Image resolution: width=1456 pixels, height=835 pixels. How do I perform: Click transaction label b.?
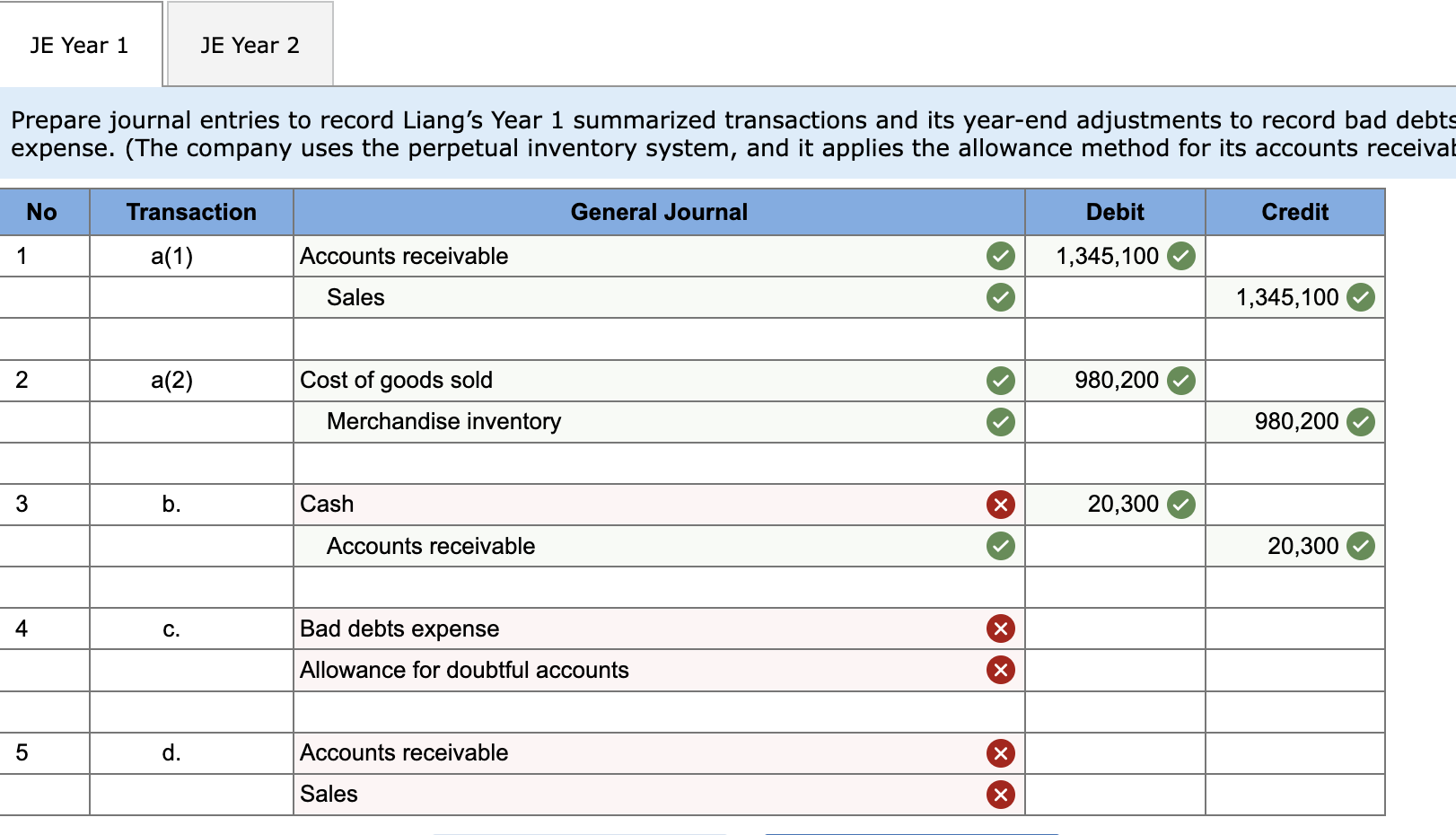click(171, 505)
